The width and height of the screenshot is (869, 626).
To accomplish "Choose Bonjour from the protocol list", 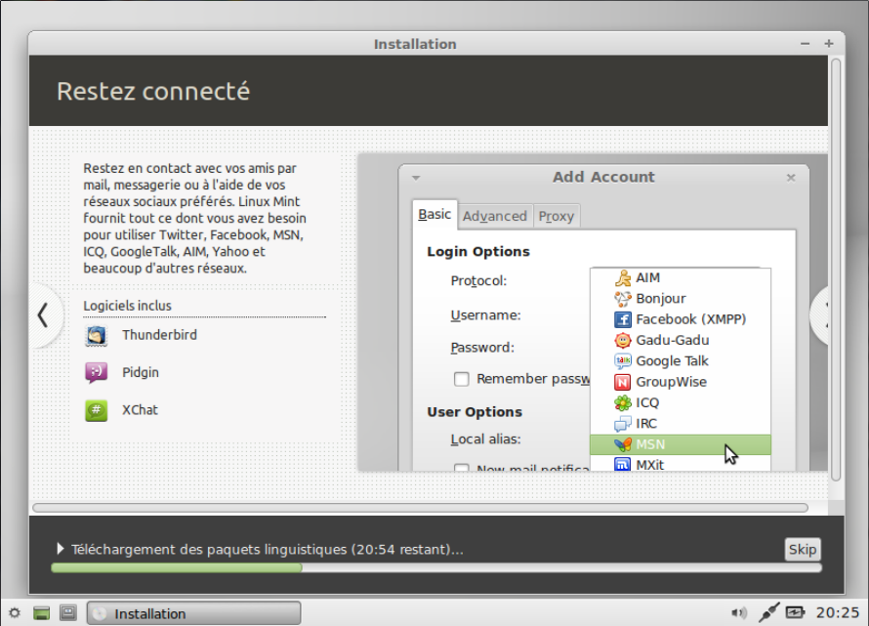I will coord(681,299).
